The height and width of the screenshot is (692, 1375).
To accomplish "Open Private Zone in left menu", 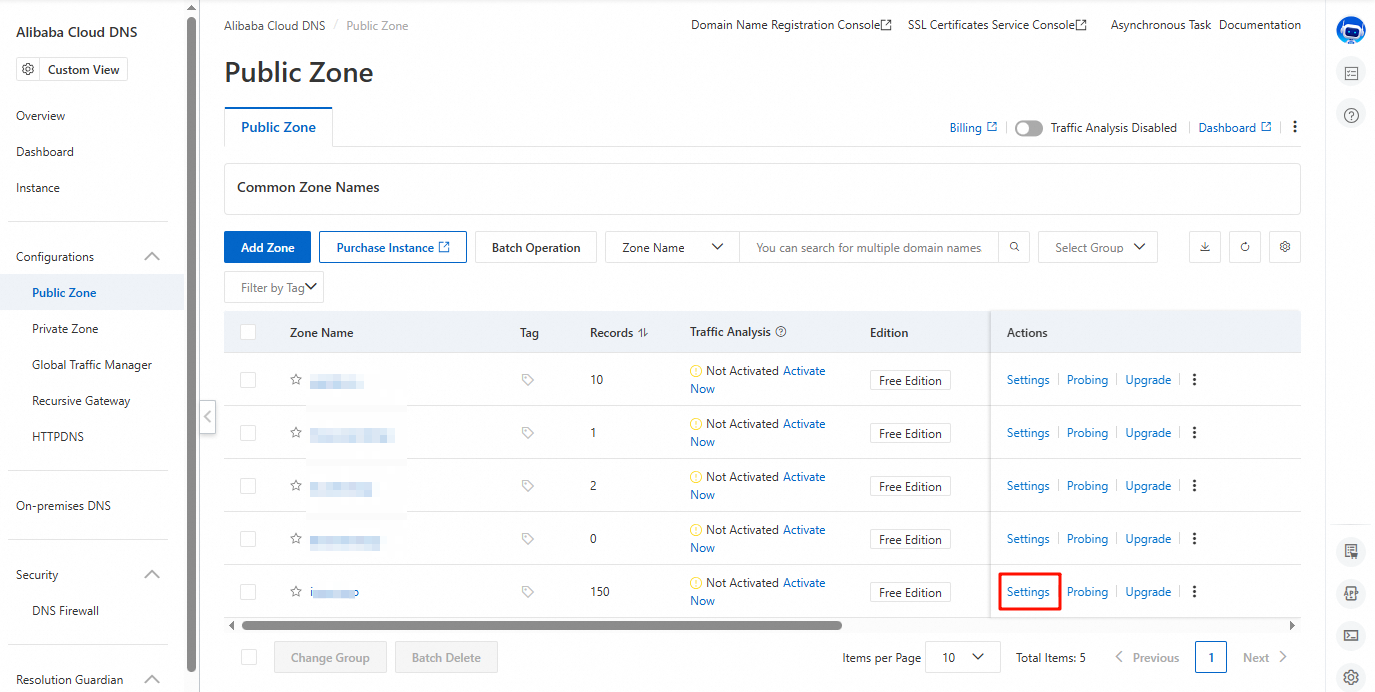I will click(x=65, y=329).
